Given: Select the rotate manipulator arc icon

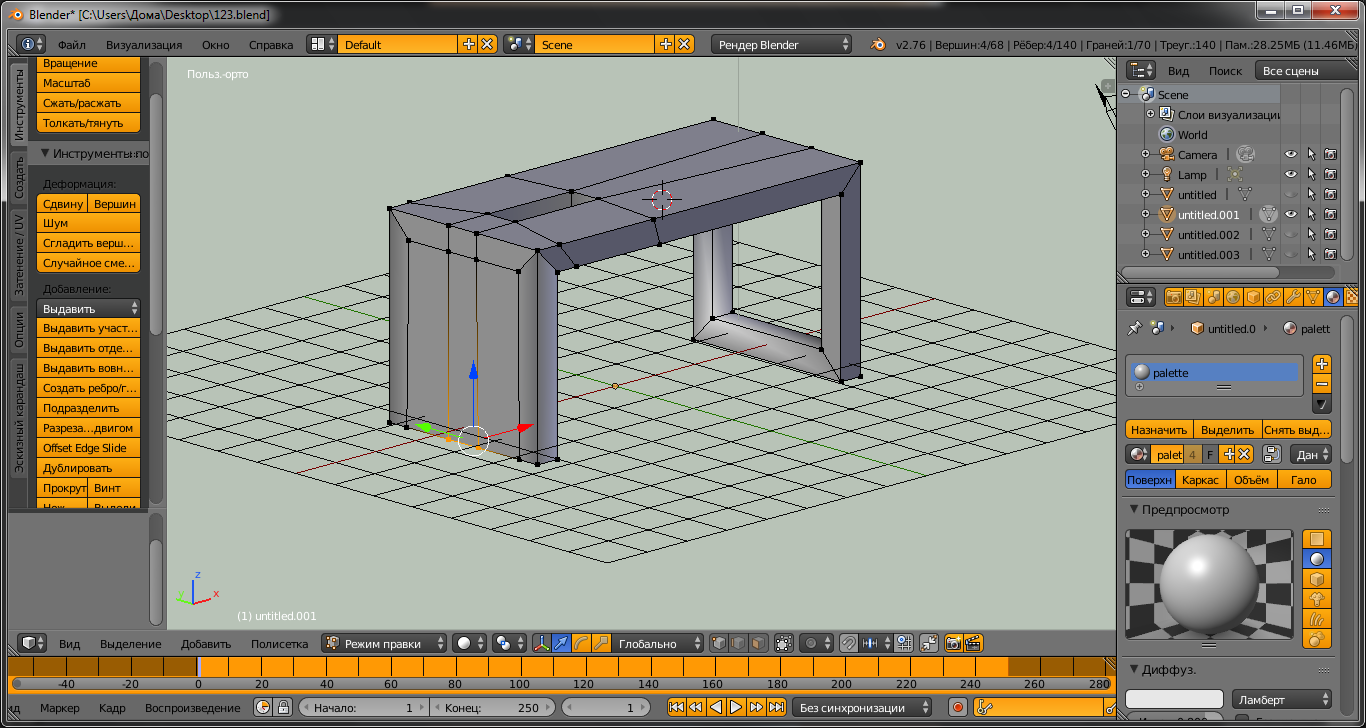Looking at the screenshot, I should click(x=581, y=643).
